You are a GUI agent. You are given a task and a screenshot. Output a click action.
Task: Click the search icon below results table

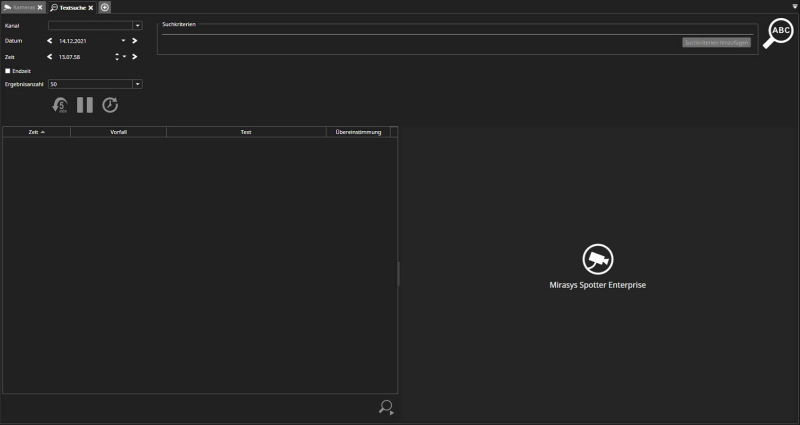(386, 407)
